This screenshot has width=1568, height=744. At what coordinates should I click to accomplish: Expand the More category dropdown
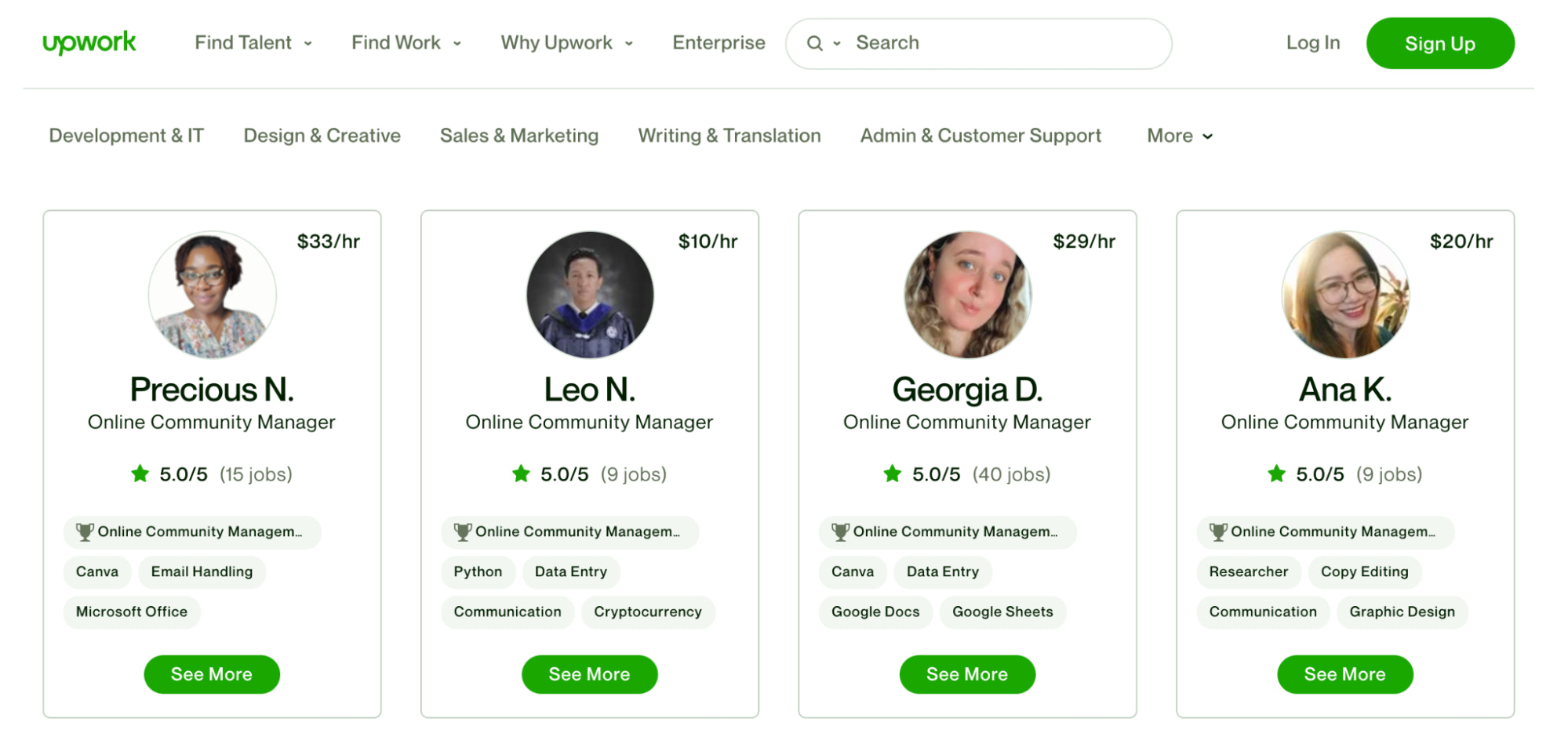1179,136
